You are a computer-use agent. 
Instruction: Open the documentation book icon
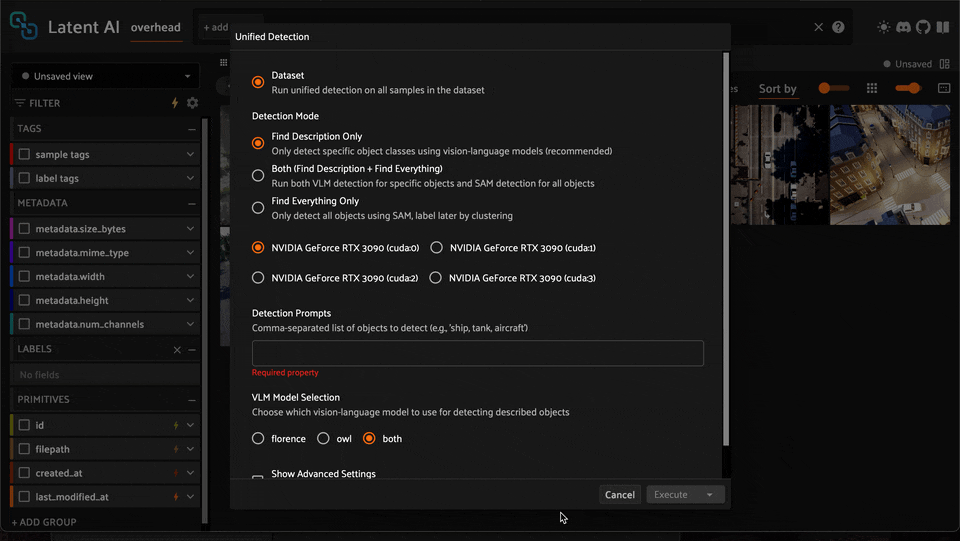pyautogui.click(x=943, y=27)
